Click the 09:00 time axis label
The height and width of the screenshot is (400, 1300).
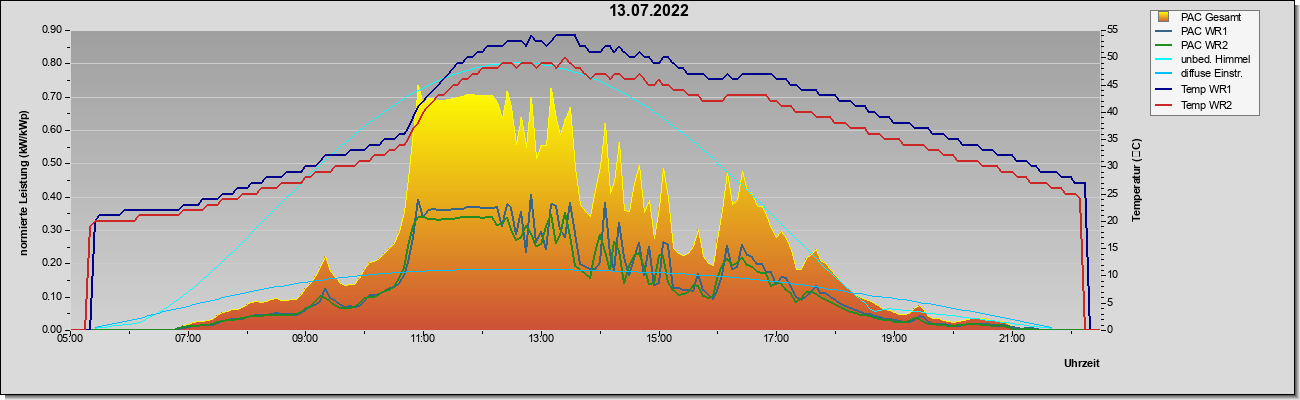tap(305, 339)
